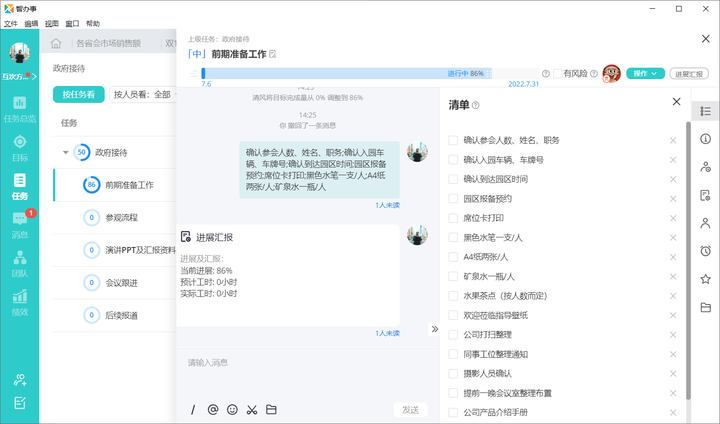This screenshot has width=720, height=424.
Task: Click the participants person icon in right rail
Action: pyautogui.click(x=705, y=223)
